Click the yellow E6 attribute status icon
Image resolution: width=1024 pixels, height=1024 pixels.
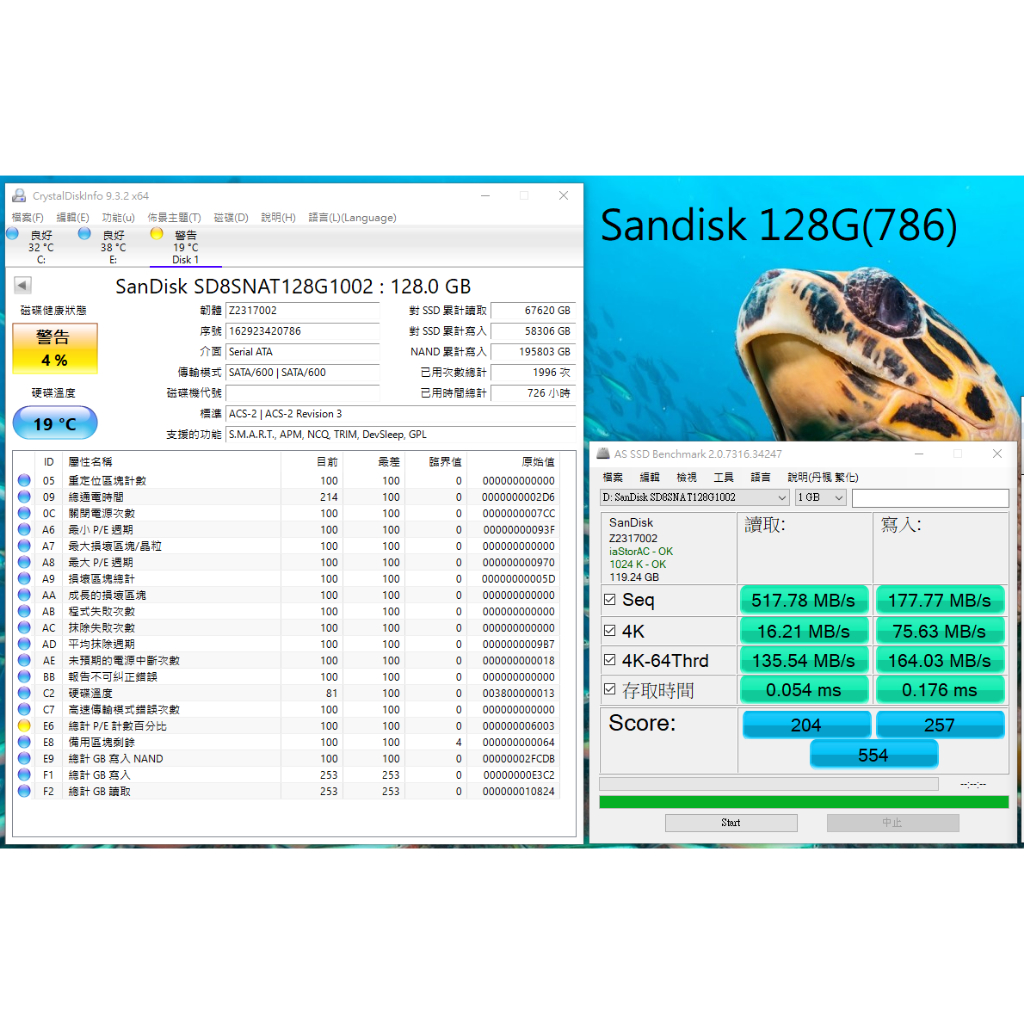(24, 726)
